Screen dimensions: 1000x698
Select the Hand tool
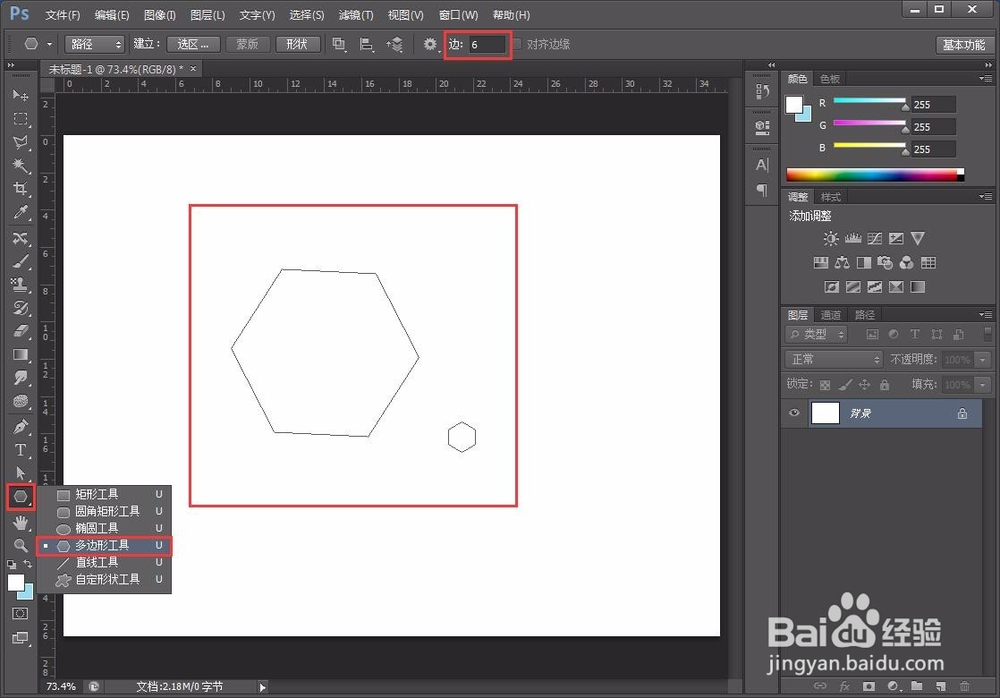(x=20, y=523)
